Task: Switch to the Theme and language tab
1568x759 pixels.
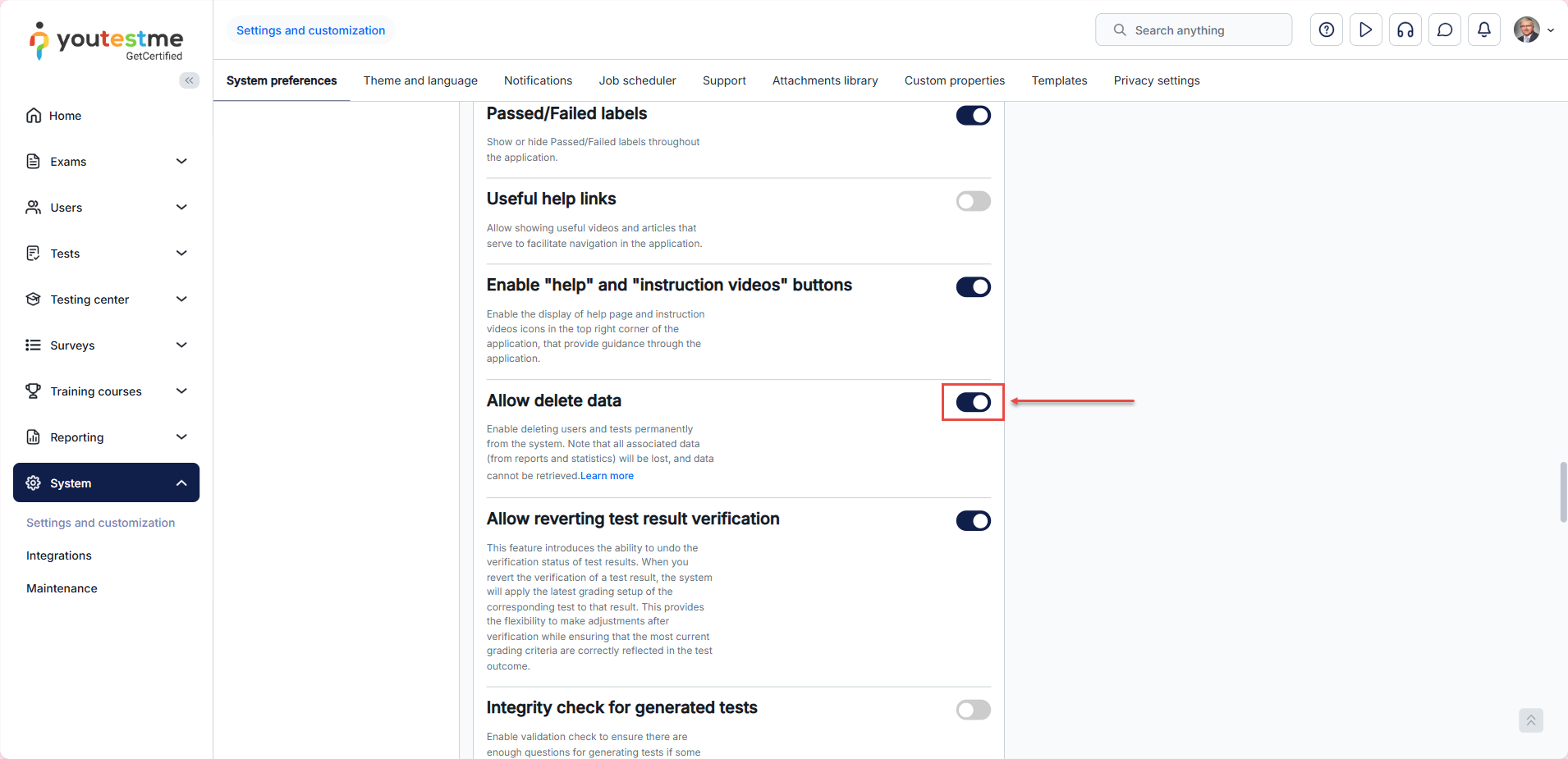Action: pyautogui.click(x=420, y=80)
